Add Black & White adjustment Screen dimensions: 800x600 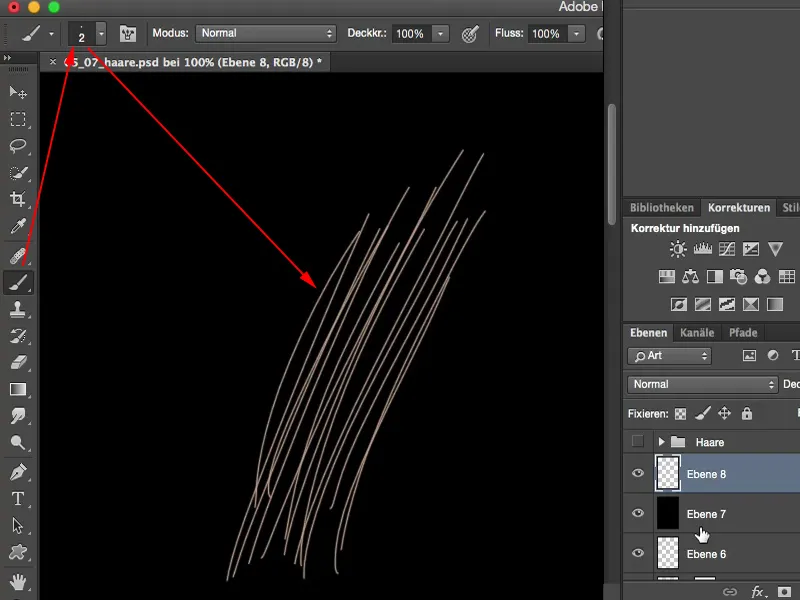pos(715,277)
